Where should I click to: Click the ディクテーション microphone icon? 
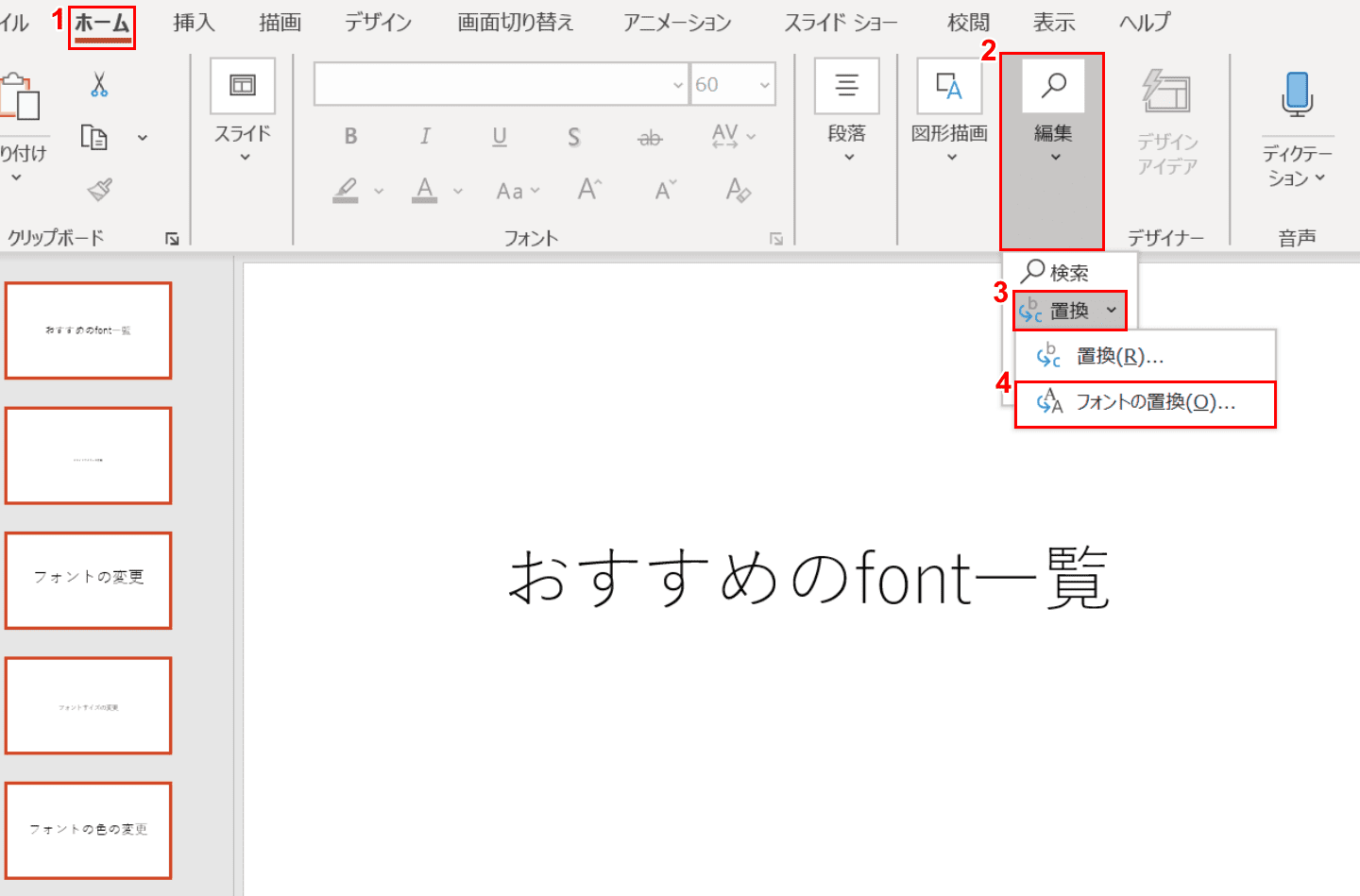pyautogui.click(x=1298, y=93)
